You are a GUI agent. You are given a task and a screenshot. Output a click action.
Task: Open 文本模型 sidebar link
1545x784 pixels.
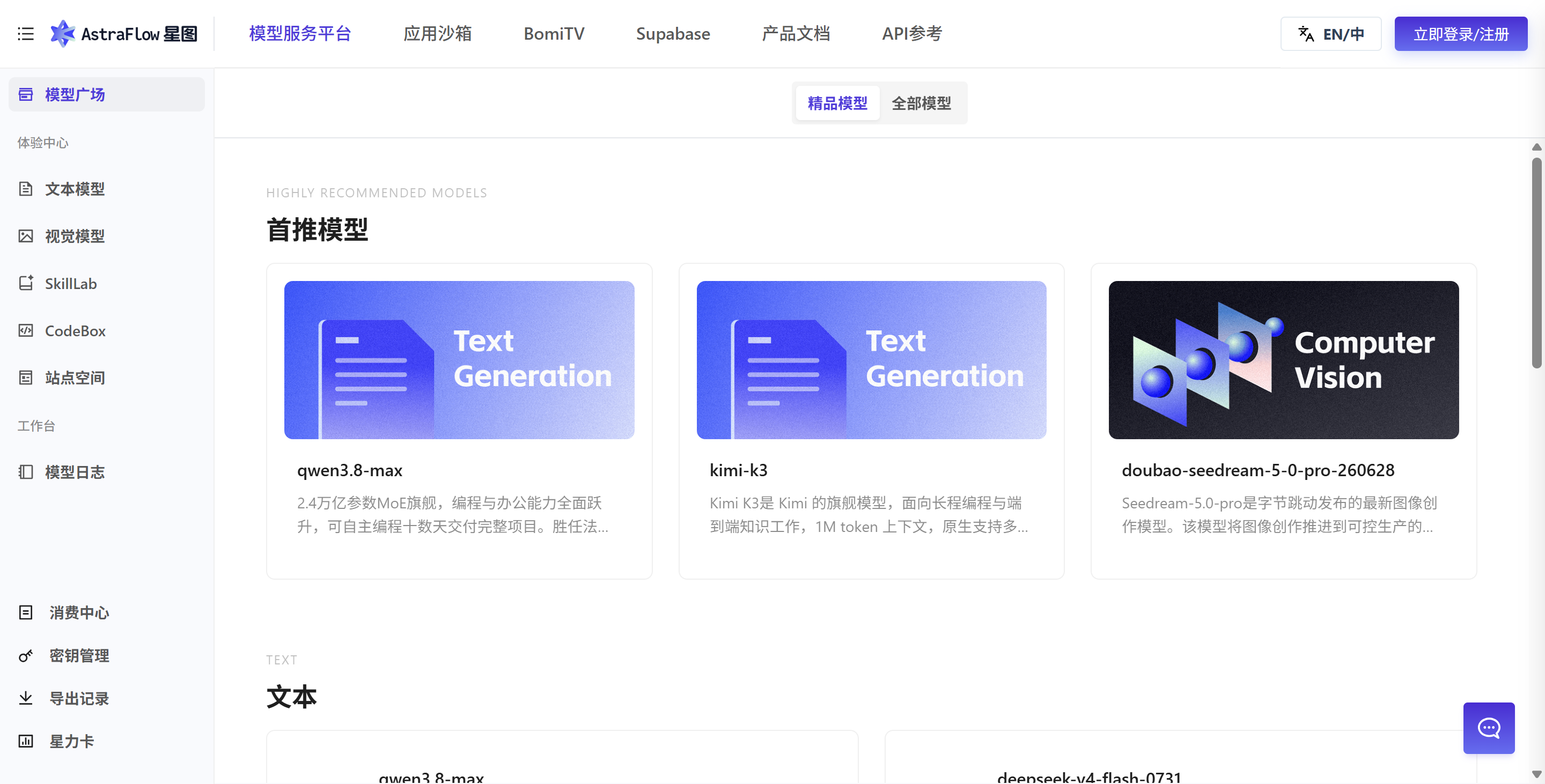point(75,189)
